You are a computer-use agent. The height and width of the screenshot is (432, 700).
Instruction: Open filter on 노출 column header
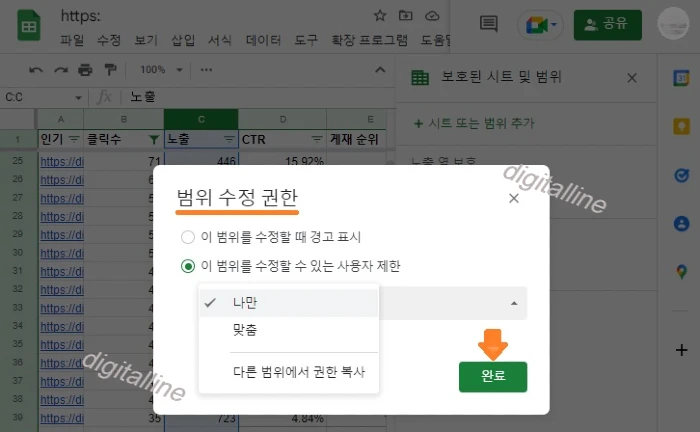(x=229, y=140)
